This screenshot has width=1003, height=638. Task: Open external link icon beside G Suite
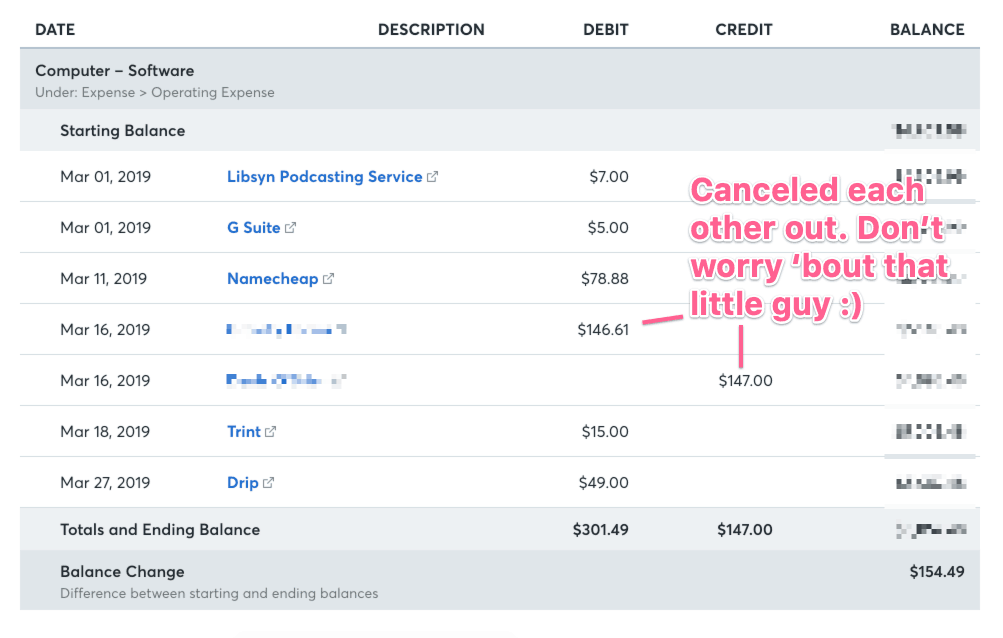[x=290, y=228]
